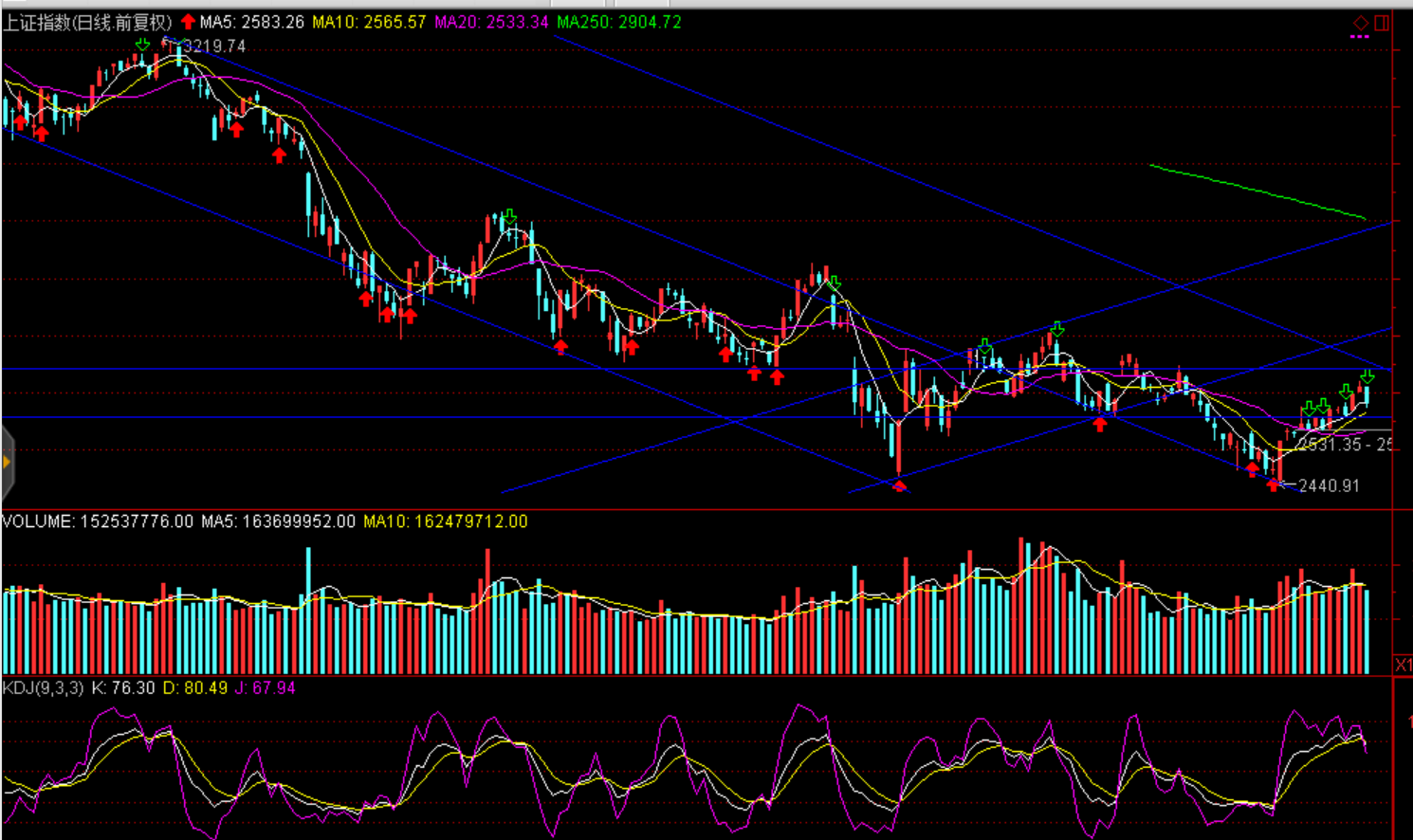Viewport: 1413px width, 840px height.
Task: Click the X1 zoom box beside the volume panel
Action: click(x=1403, y=665)
